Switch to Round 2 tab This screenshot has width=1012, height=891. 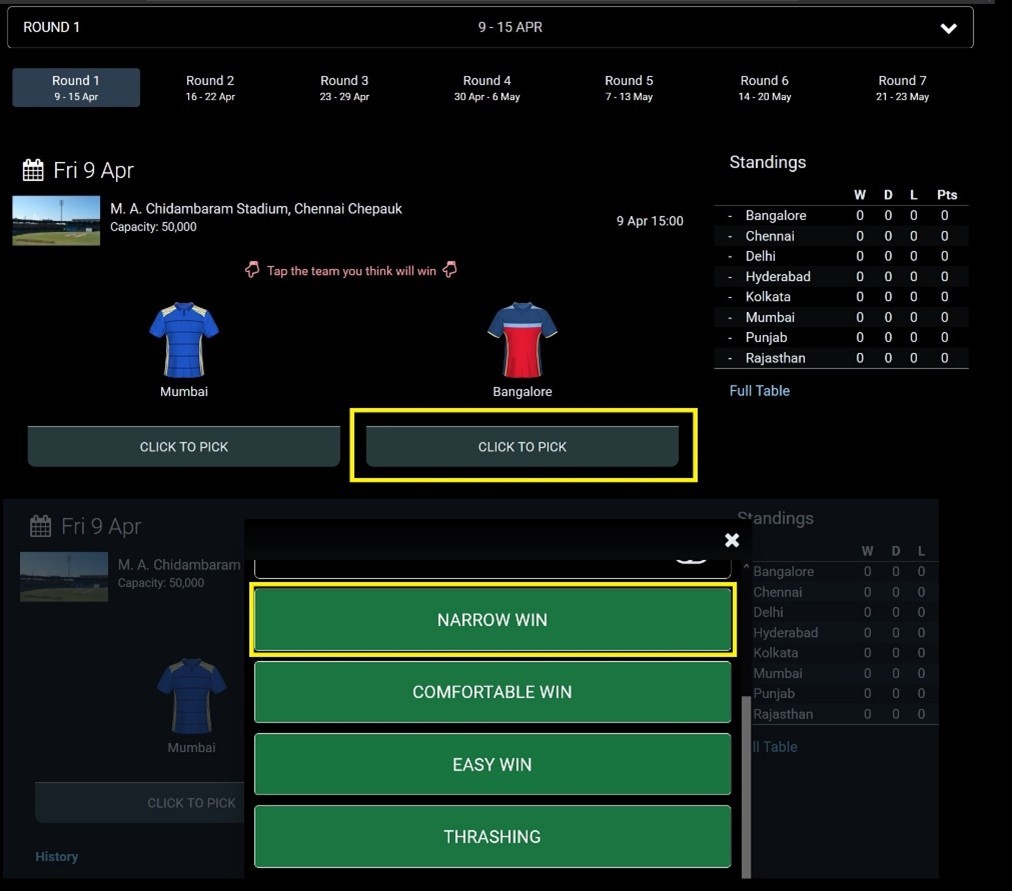point(210,88)
